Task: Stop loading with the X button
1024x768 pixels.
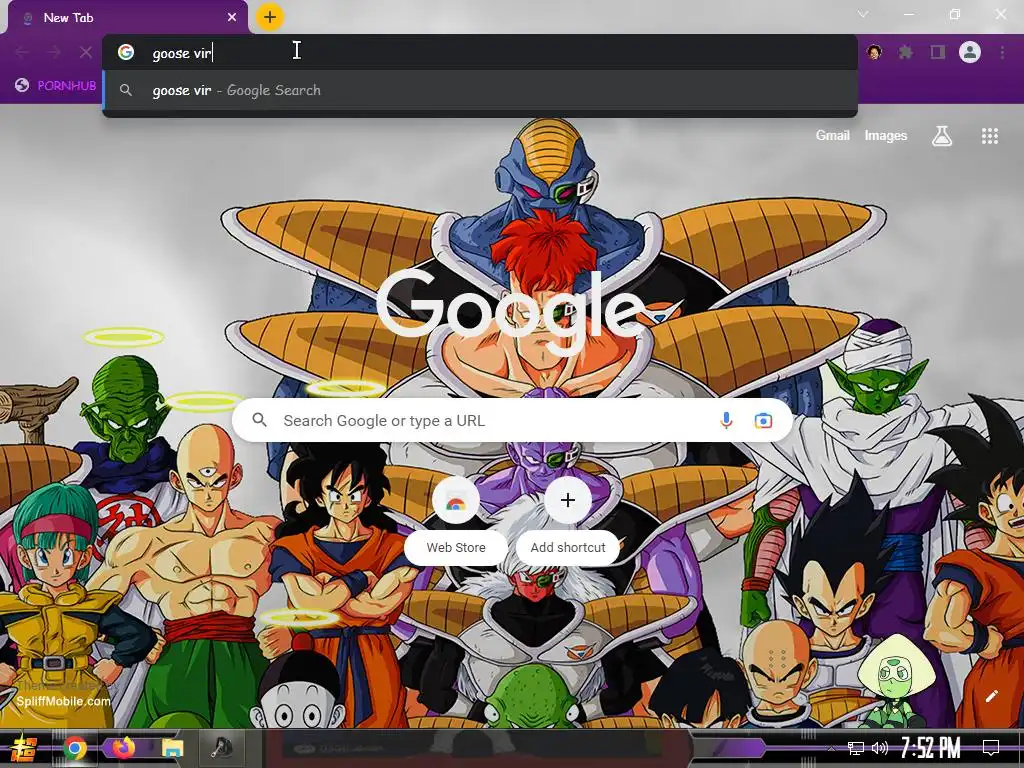Action: click(x=86, y=52)
